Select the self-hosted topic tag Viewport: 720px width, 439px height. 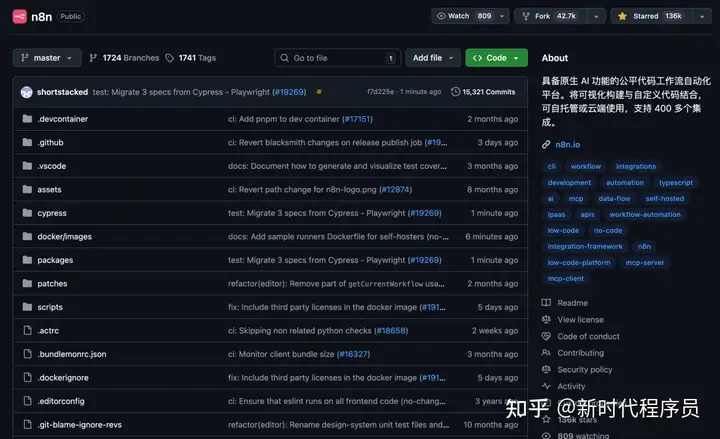pos(665,198)
